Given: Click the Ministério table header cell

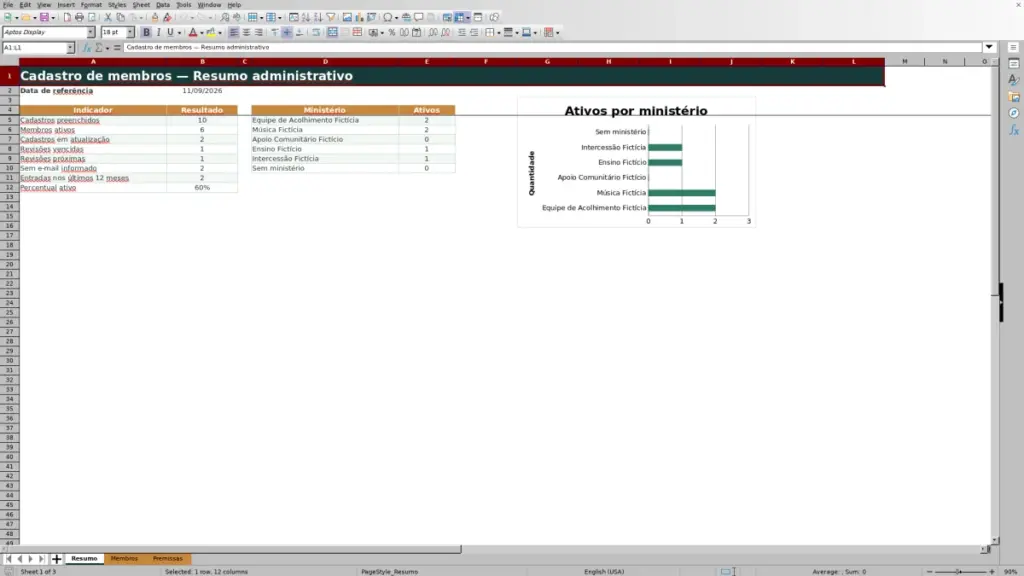Looking at the screenshot, I should pyautogui.click(x=325, y=110).
